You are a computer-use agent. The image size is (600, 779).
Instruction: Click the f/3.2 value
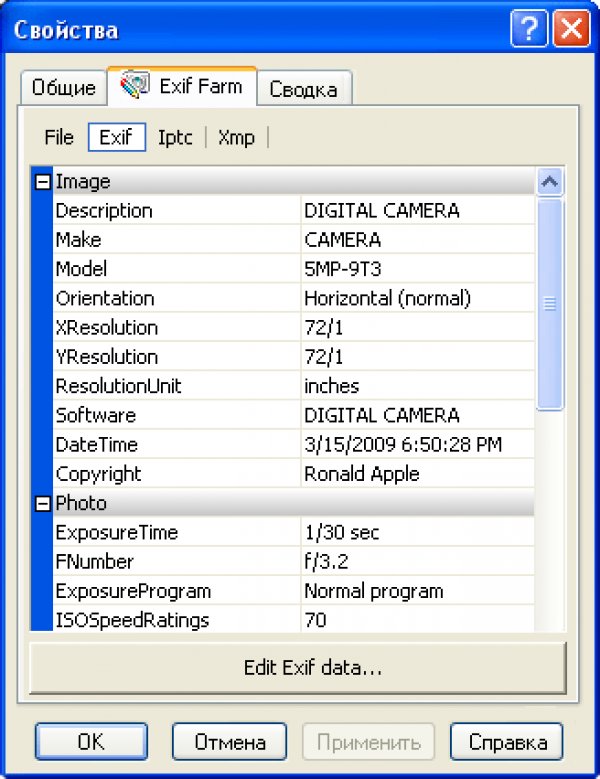coord(326,562)
